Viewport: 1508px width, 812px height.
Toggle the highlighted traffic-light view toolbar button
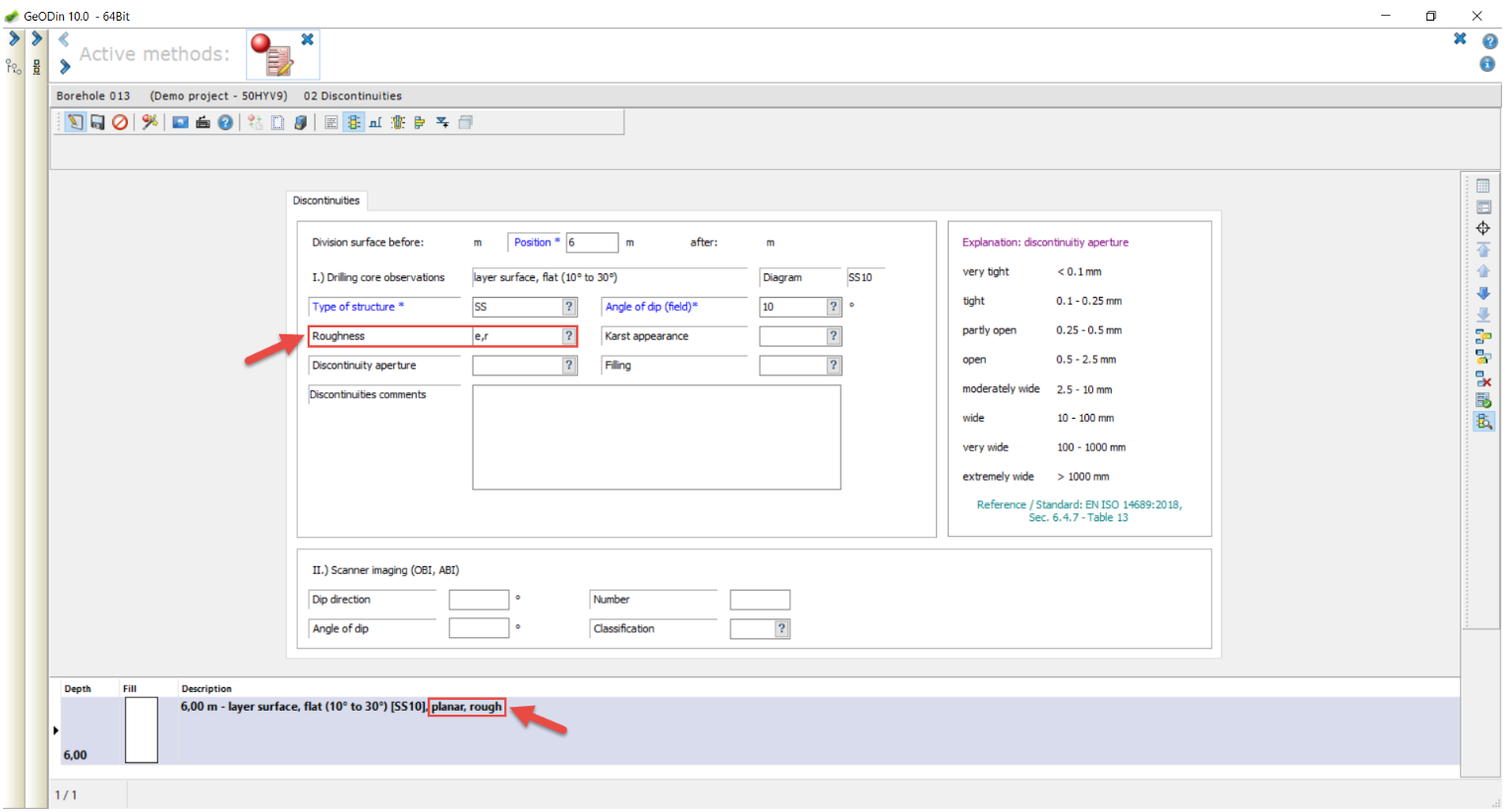(353, 123)
